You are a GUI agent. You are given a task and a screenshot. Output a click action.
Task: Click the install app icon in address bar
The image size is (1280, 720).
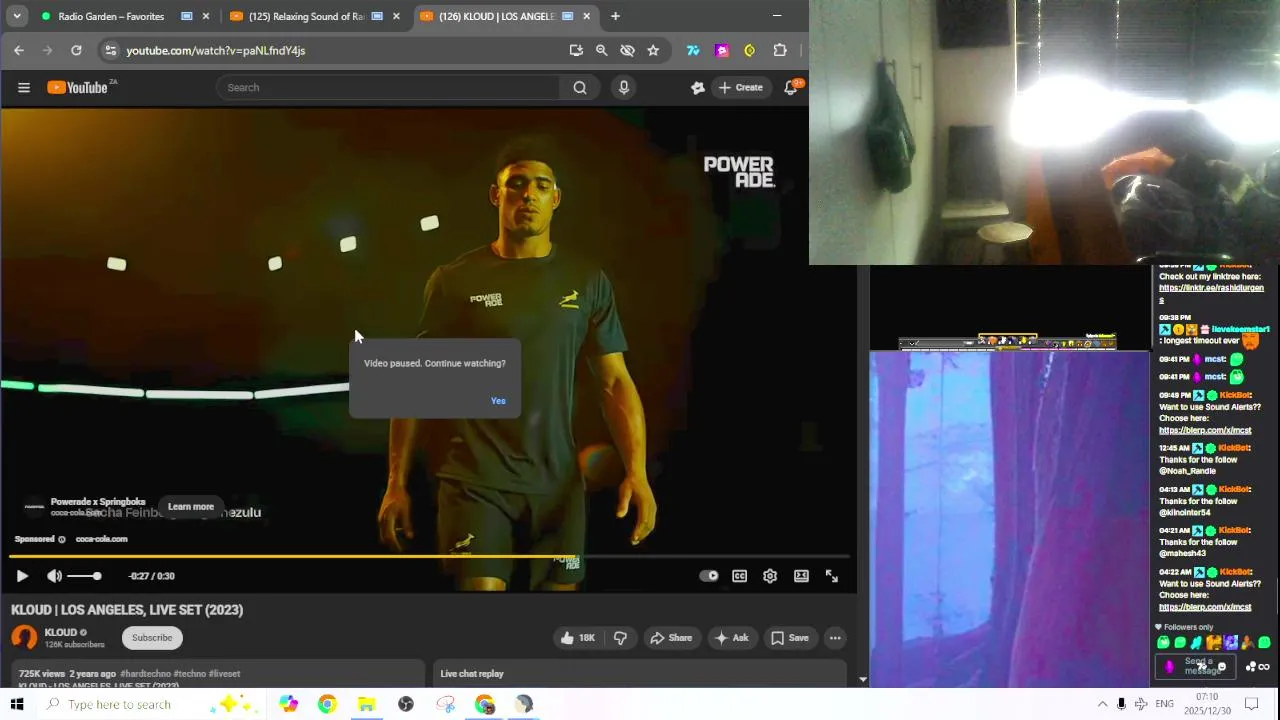point(576,50)
